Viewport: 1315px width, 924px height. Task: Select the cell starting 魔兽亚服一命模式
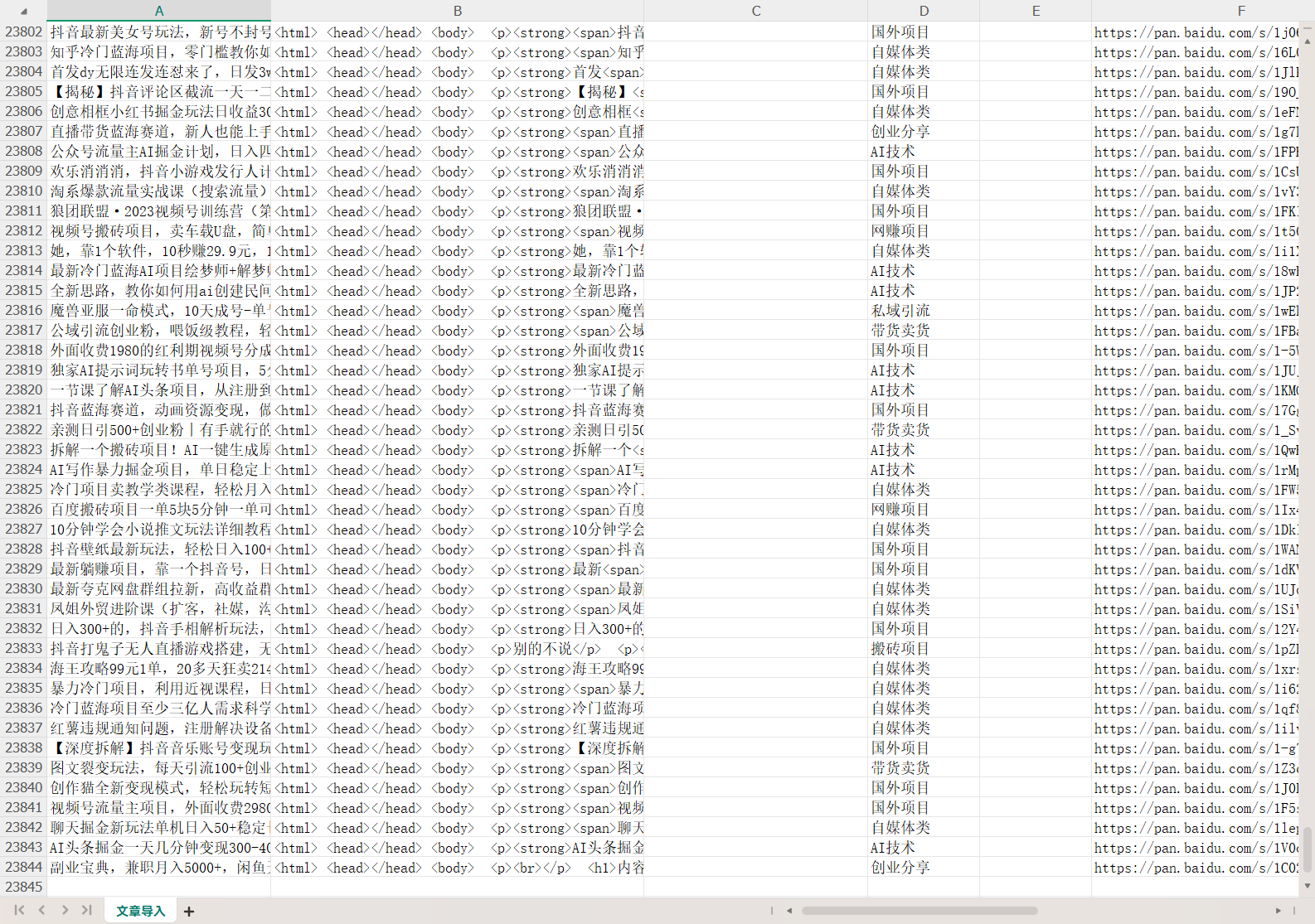(159, 310)
